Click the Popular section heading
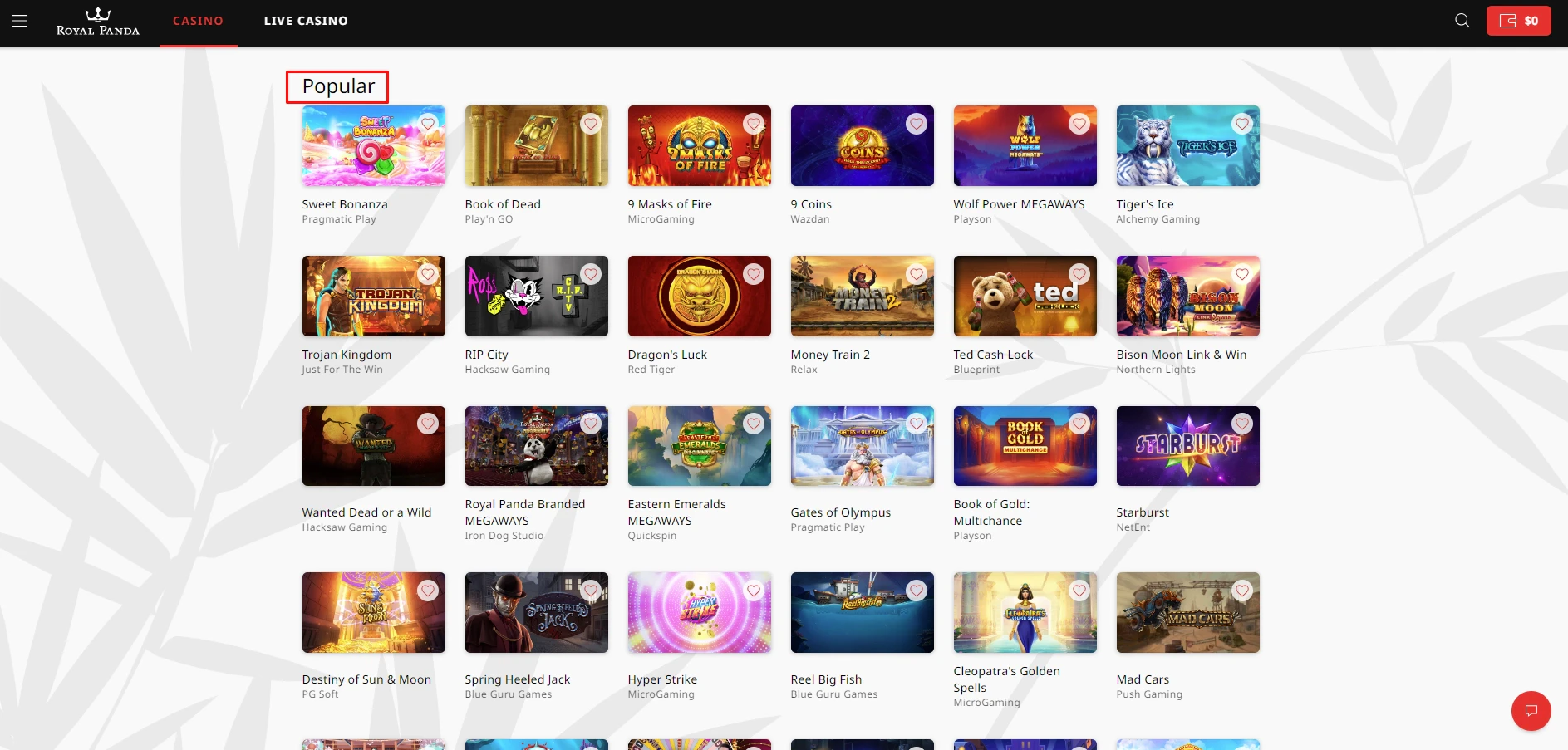 click(x=338, y=86)
